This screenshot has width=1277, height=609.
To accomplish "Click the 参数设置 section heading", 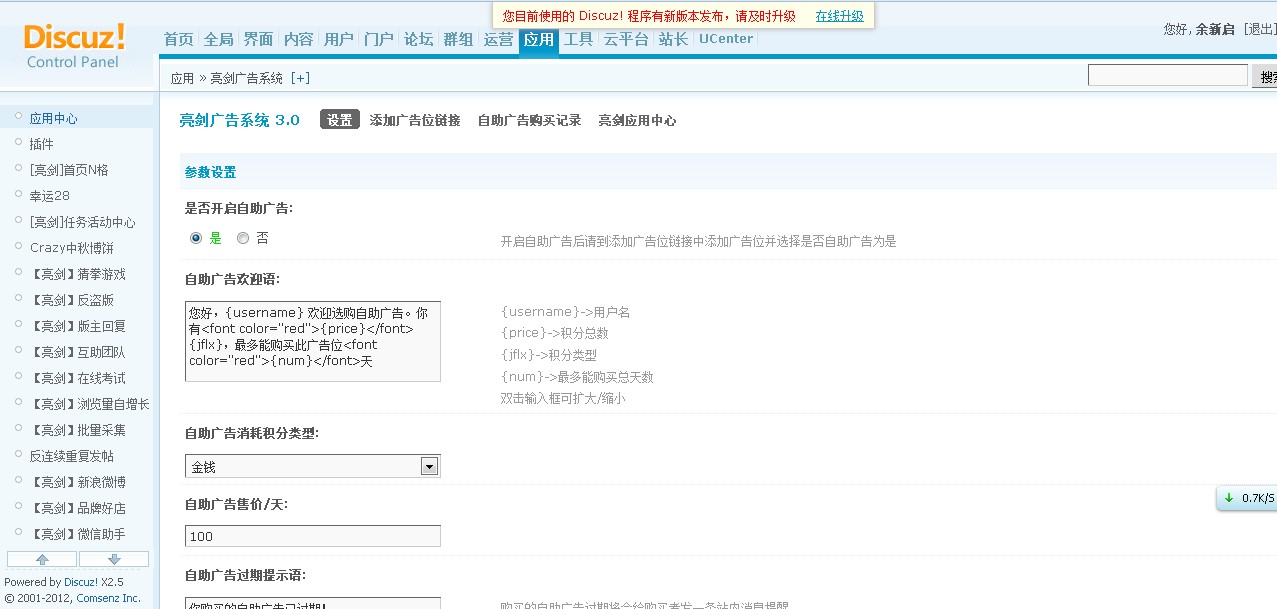I will tap(211, 172).
